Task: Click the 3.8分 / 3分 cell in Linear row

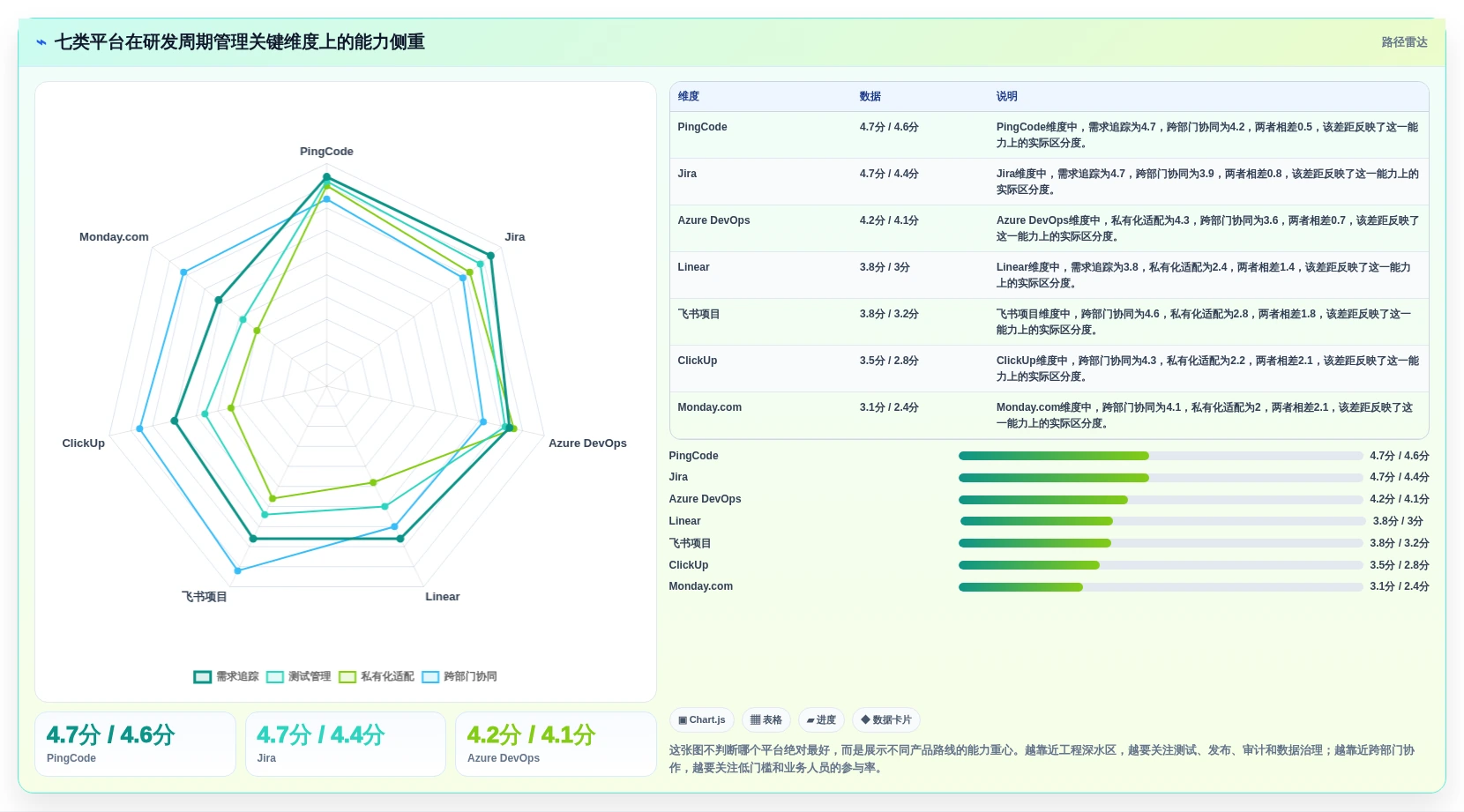Action: (885, 267)
